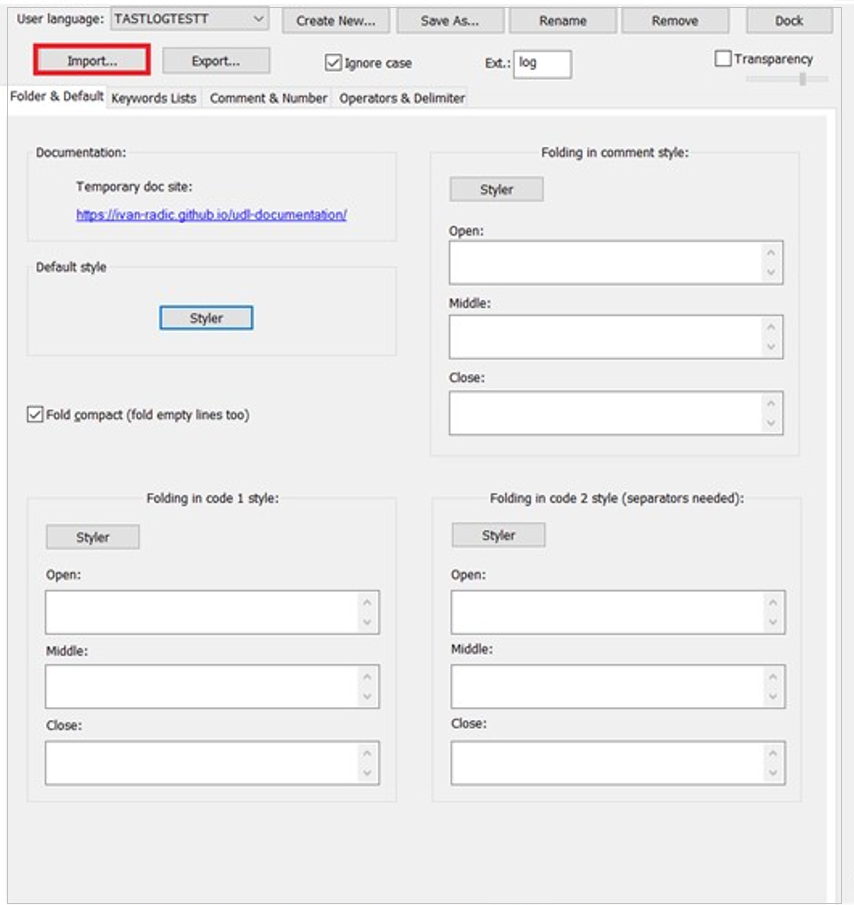Select the Operators & Delimiter tab
The image size is (854, 905).
[402, 98]
